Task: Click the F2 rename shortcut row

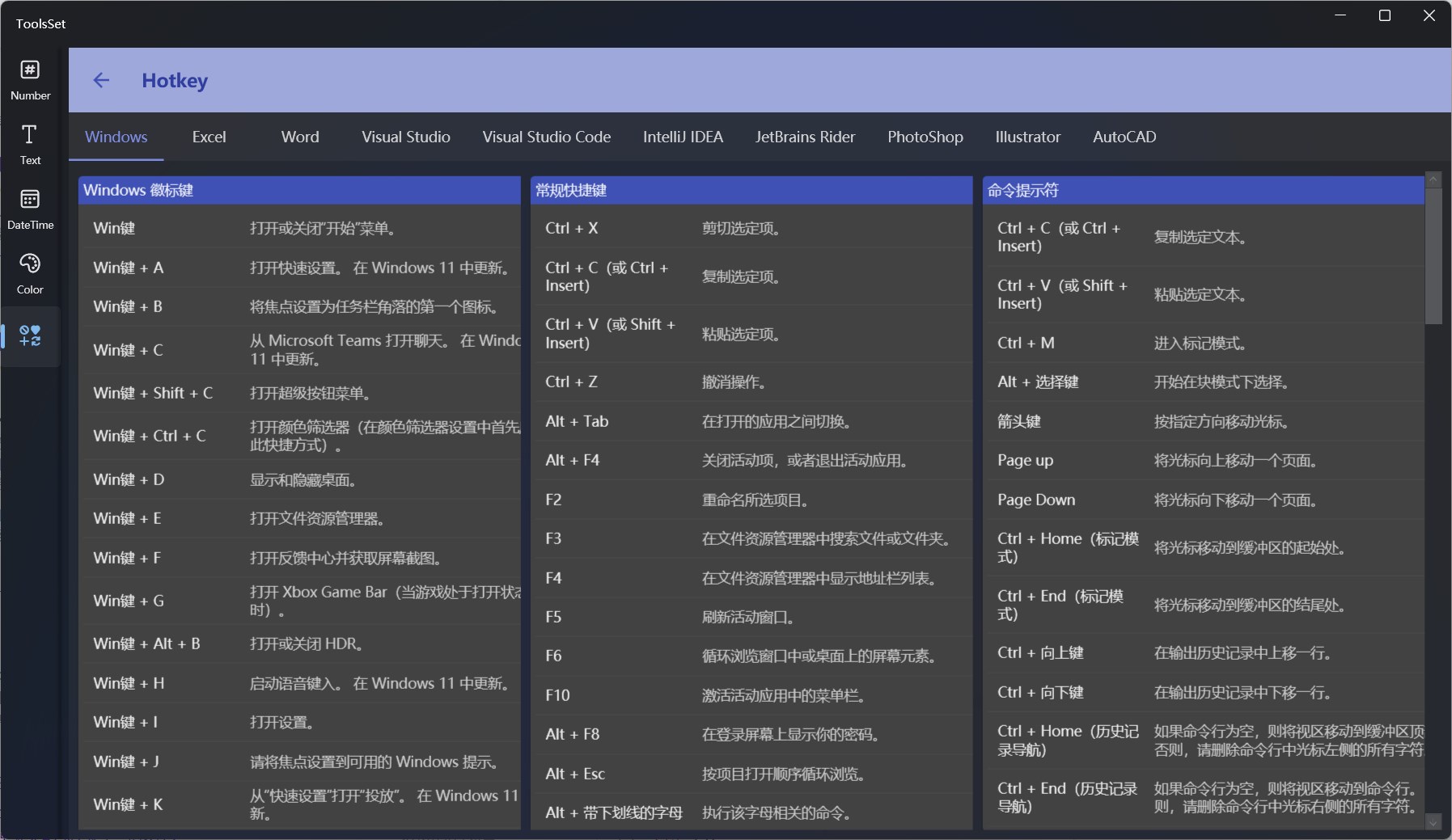Action: pyautogui.click(x=753, y=500)
